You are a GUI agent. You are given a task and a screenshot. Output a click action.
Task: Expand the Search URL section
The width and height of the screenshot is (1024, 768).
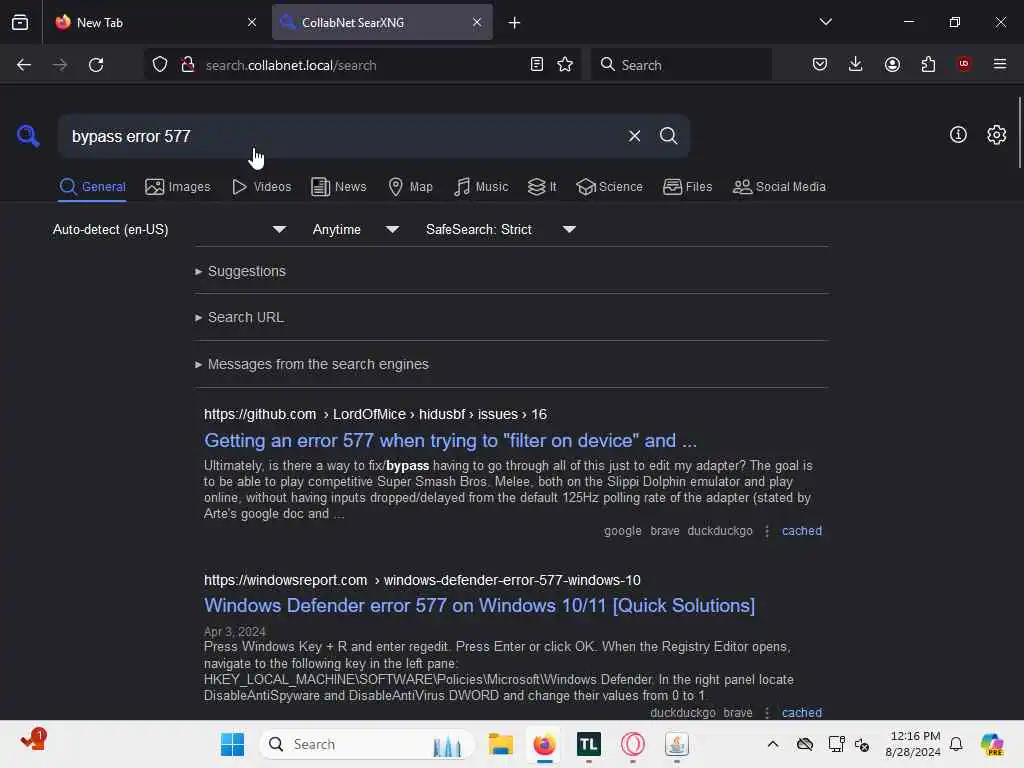(x=239, y=317)
